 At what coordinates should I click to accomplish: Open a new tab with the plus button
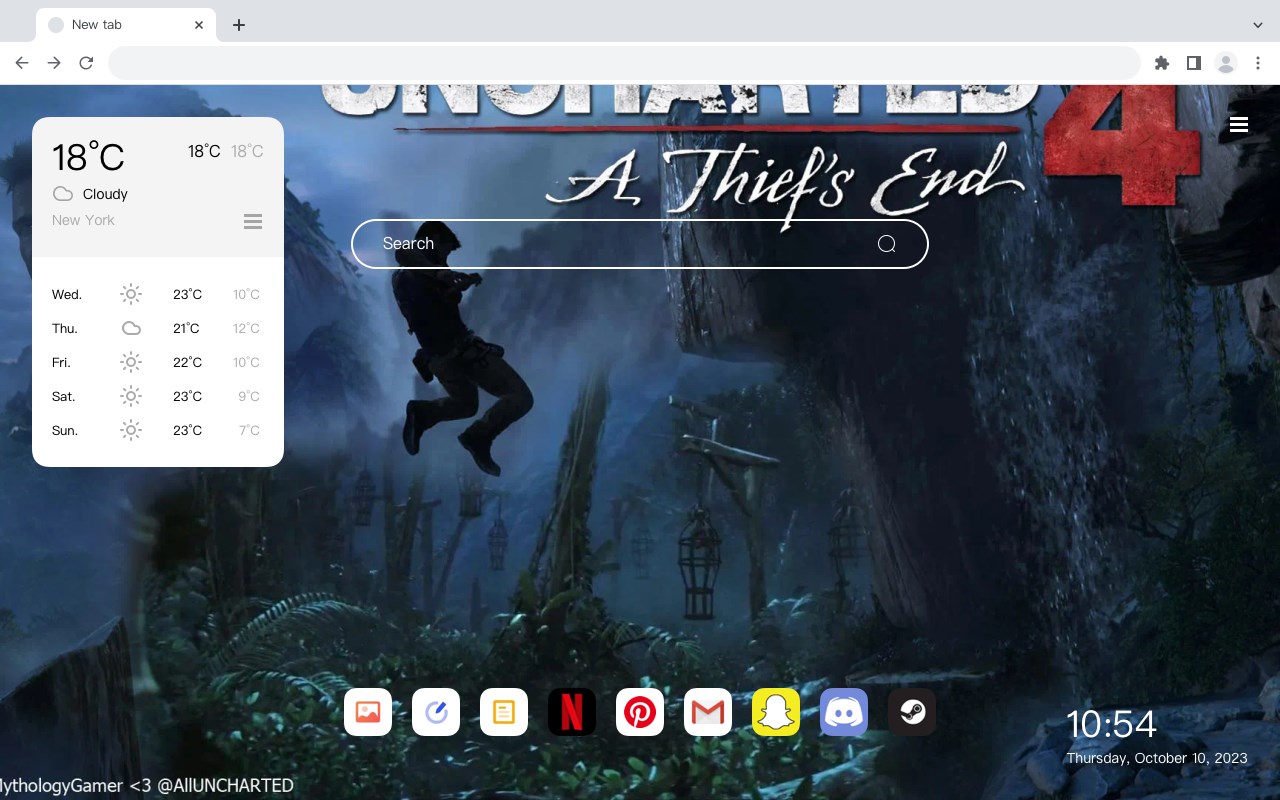coord(238,25)
